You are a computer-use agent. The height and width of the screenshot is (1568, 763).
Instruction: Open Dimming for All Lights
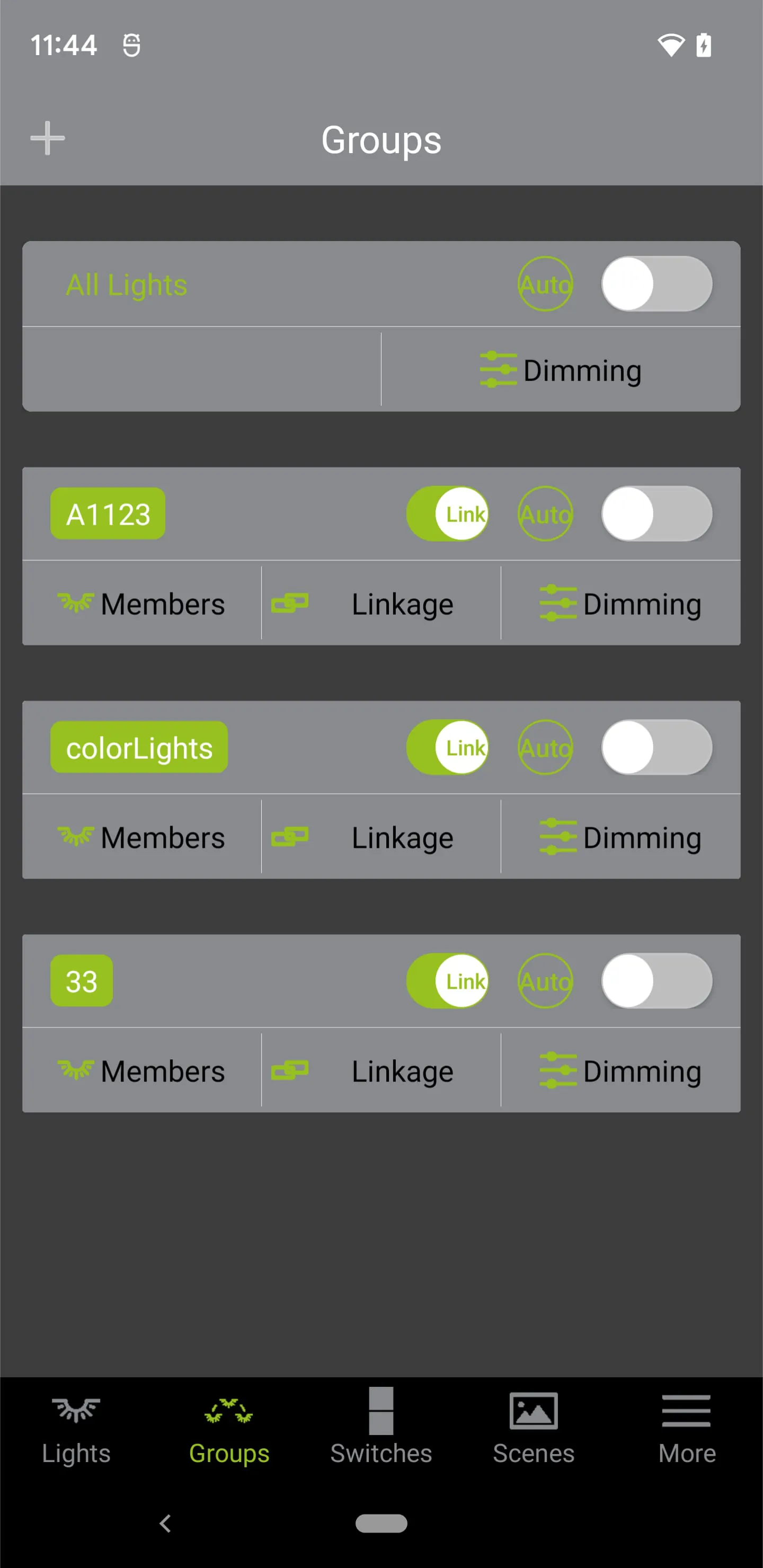click(x=561, y=370)
